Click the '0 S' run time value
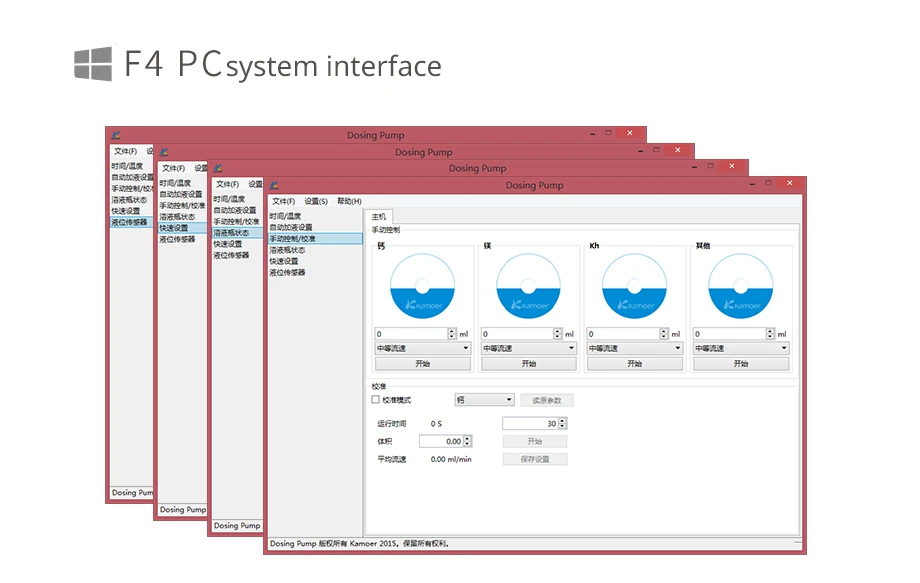Viewport: 920px width, 583px height. coord(436,423)
